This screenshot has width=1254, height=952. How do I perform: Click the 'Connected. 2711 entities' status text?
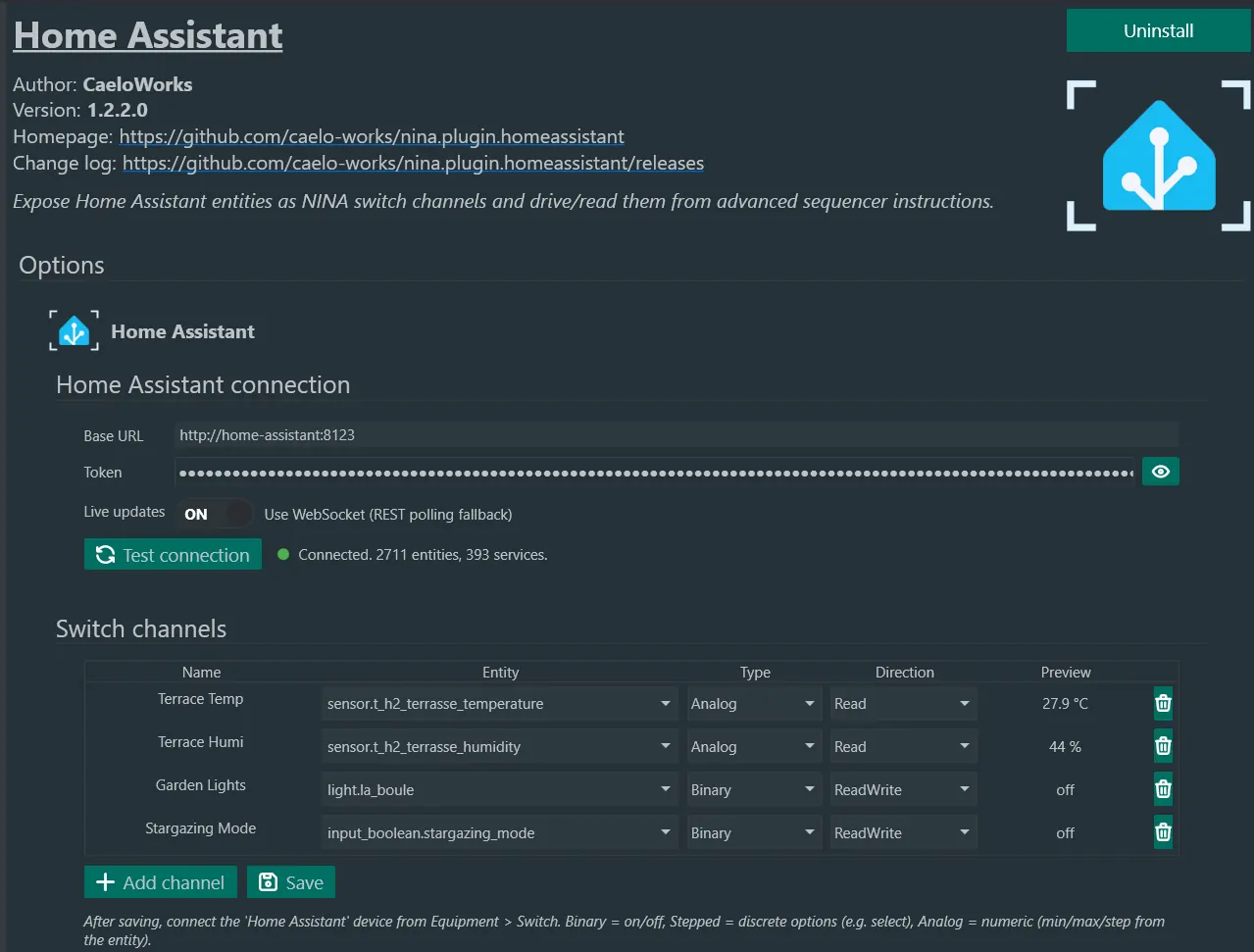tap(423, 555)
